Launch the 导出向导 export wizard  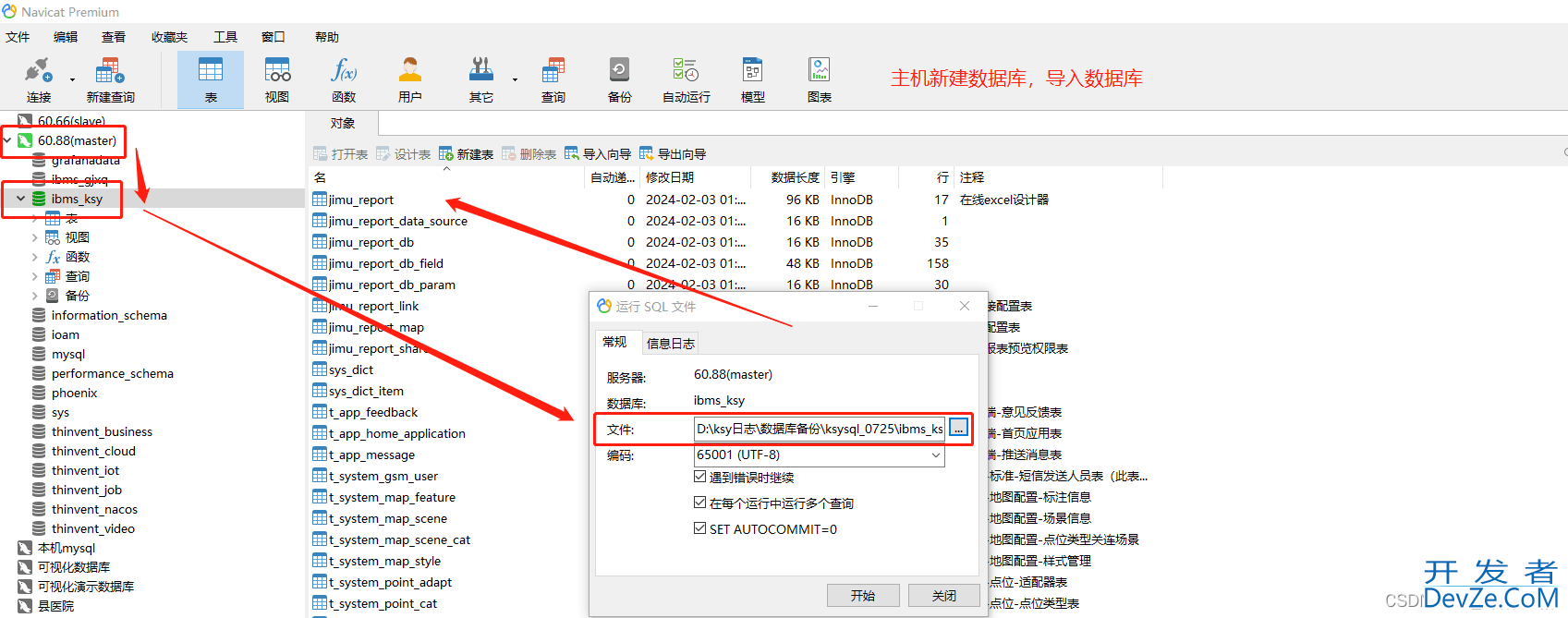tap(673, 154)
